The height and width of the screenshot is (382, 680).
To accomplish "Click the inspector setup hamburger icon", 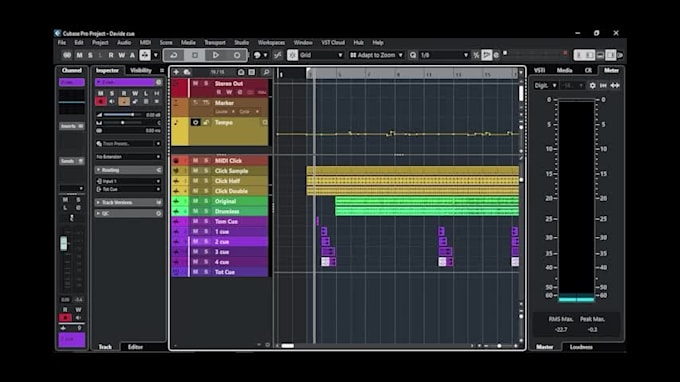I will (x=162, y=70).
